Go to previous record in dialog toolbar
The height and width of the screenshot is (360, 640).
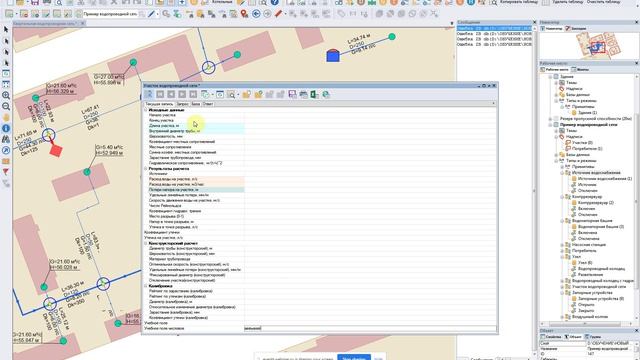[x=171, y=95]
